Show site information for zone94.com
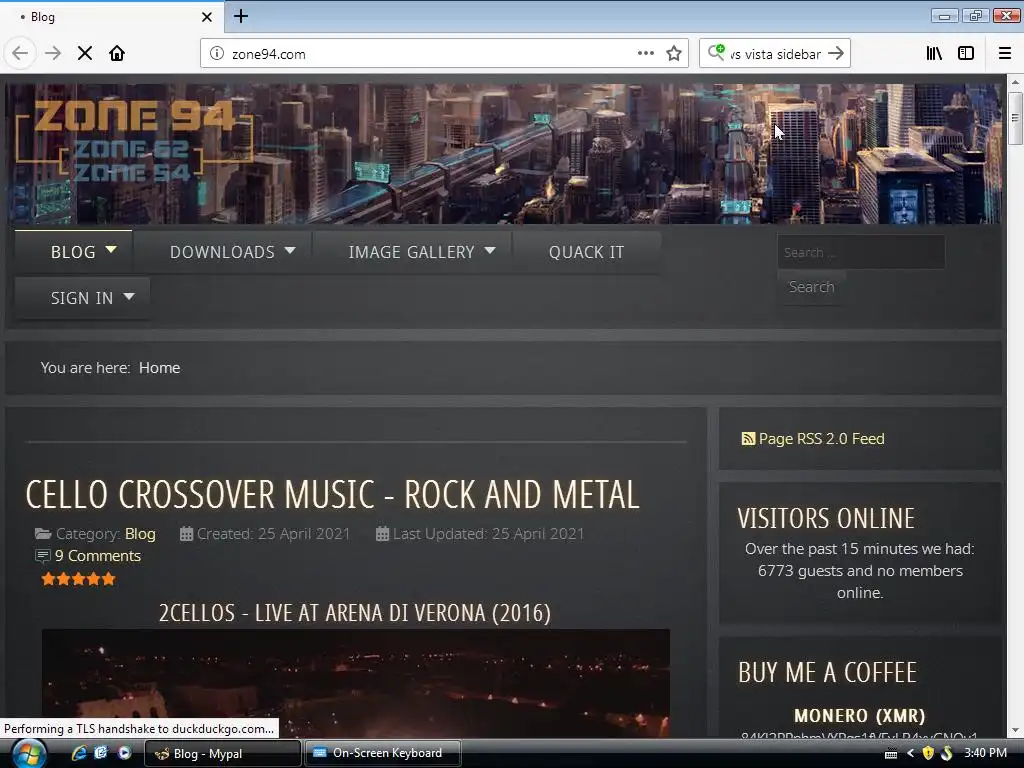Image resolution: width=1024 pixels, height=768 pixels. [217, 54]
